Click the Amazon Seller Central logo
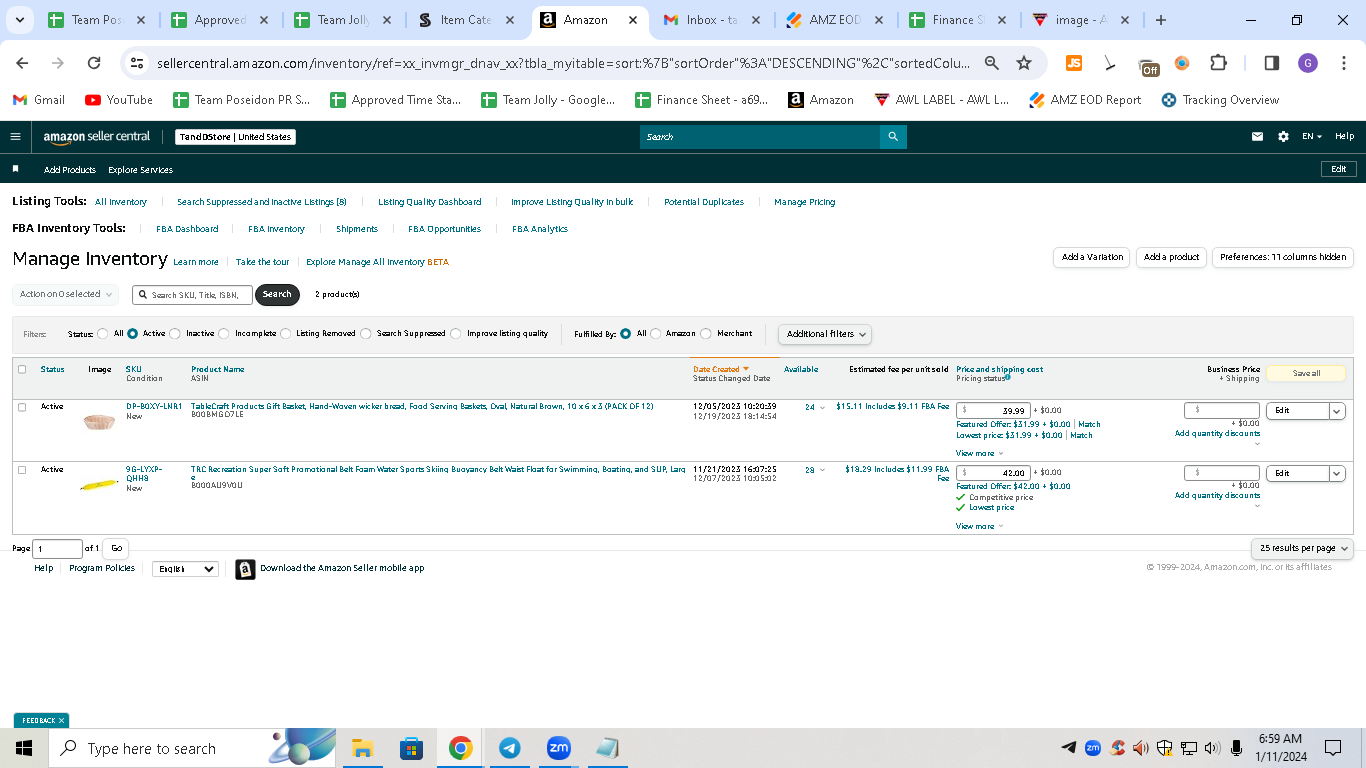This screenshot has width=1366, height=768. tap(97, 137)
